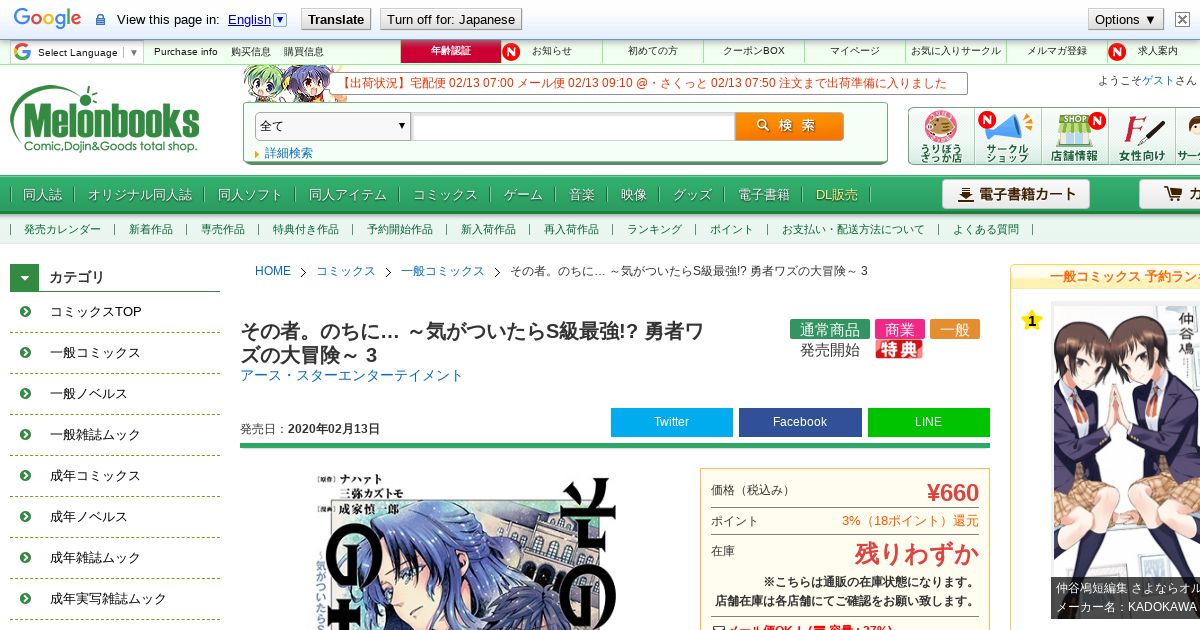
Task: Go to HOME breadcrumb link
Action: [x=273, y=271]
